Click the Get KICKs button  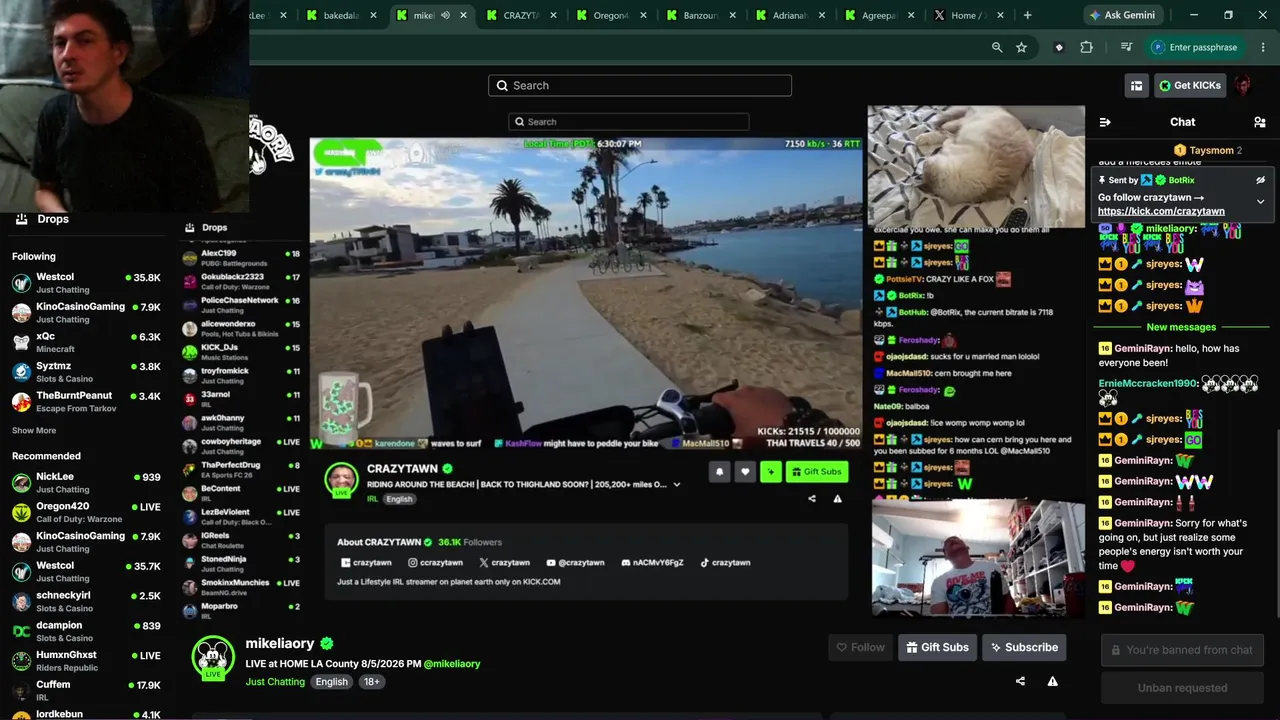pyautogui.click(x=1190, y=86)
